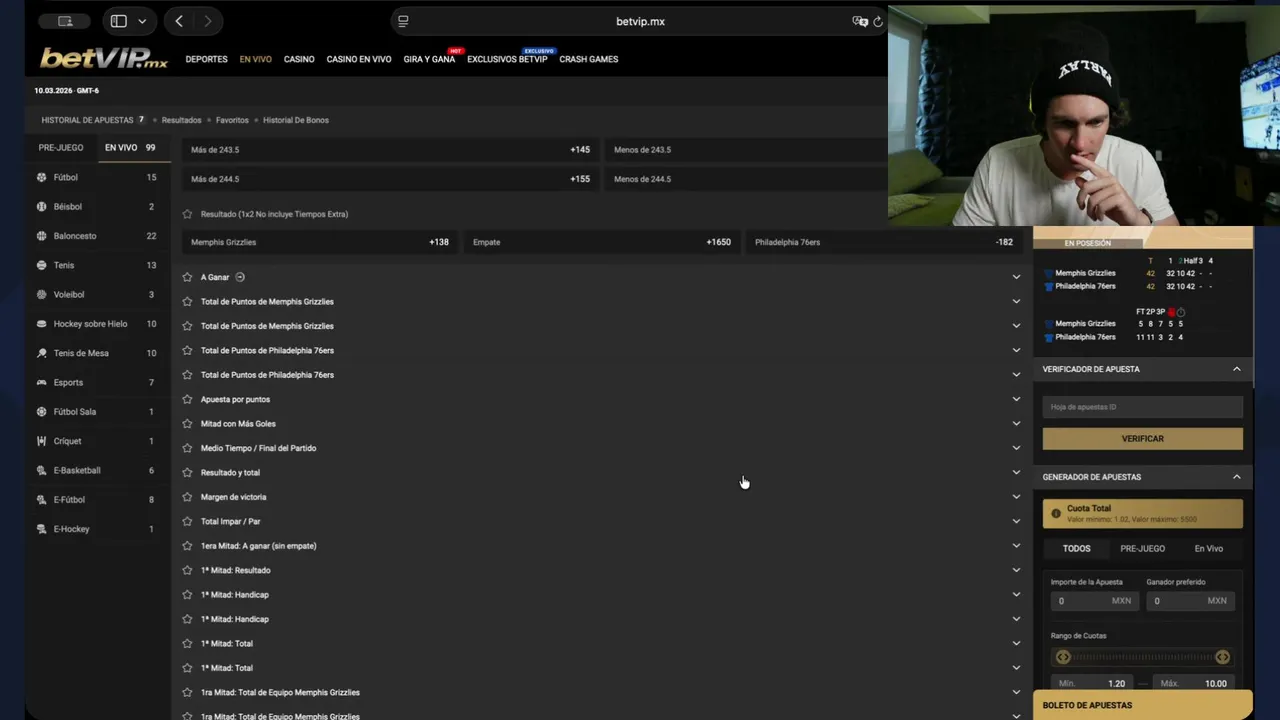Bet on Memphis Grizzlies at +138
Viewport: 1280px width, 720px height.
[319, 242]
